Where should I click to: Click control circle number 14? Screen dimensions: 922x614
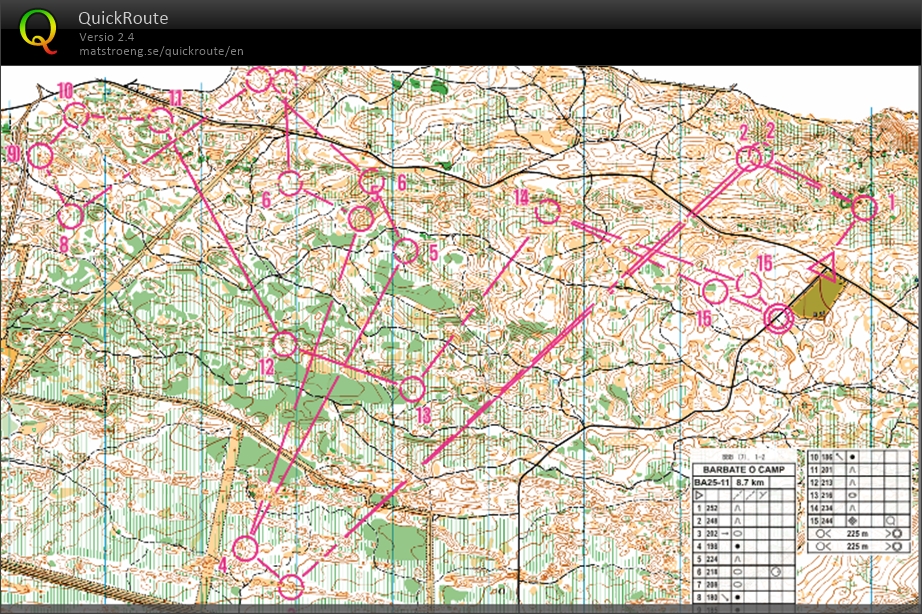pos(548,211)
